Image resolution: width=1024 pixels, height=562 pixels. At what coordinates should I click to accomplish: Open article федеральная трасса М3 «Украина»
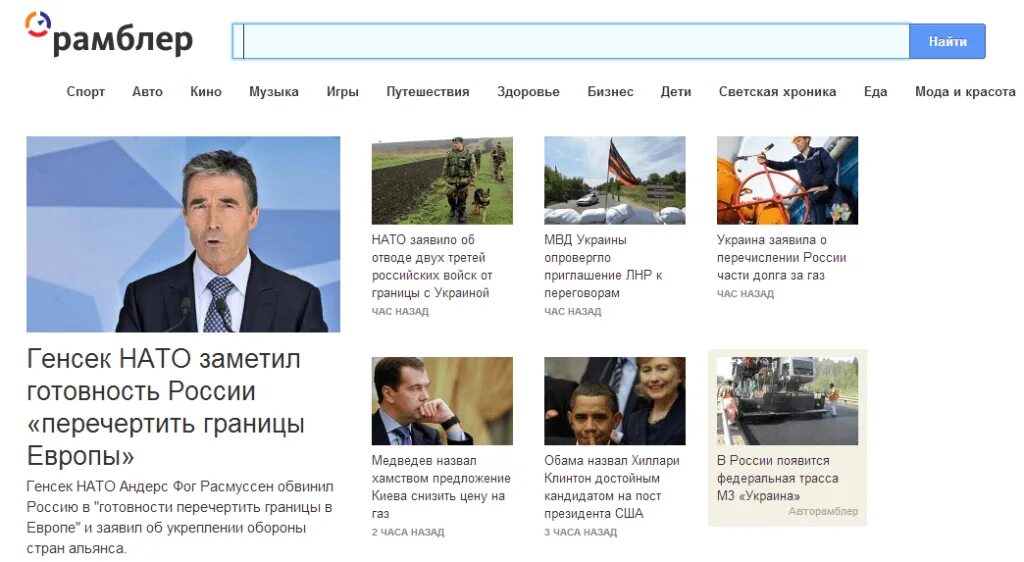pos(778,478)
